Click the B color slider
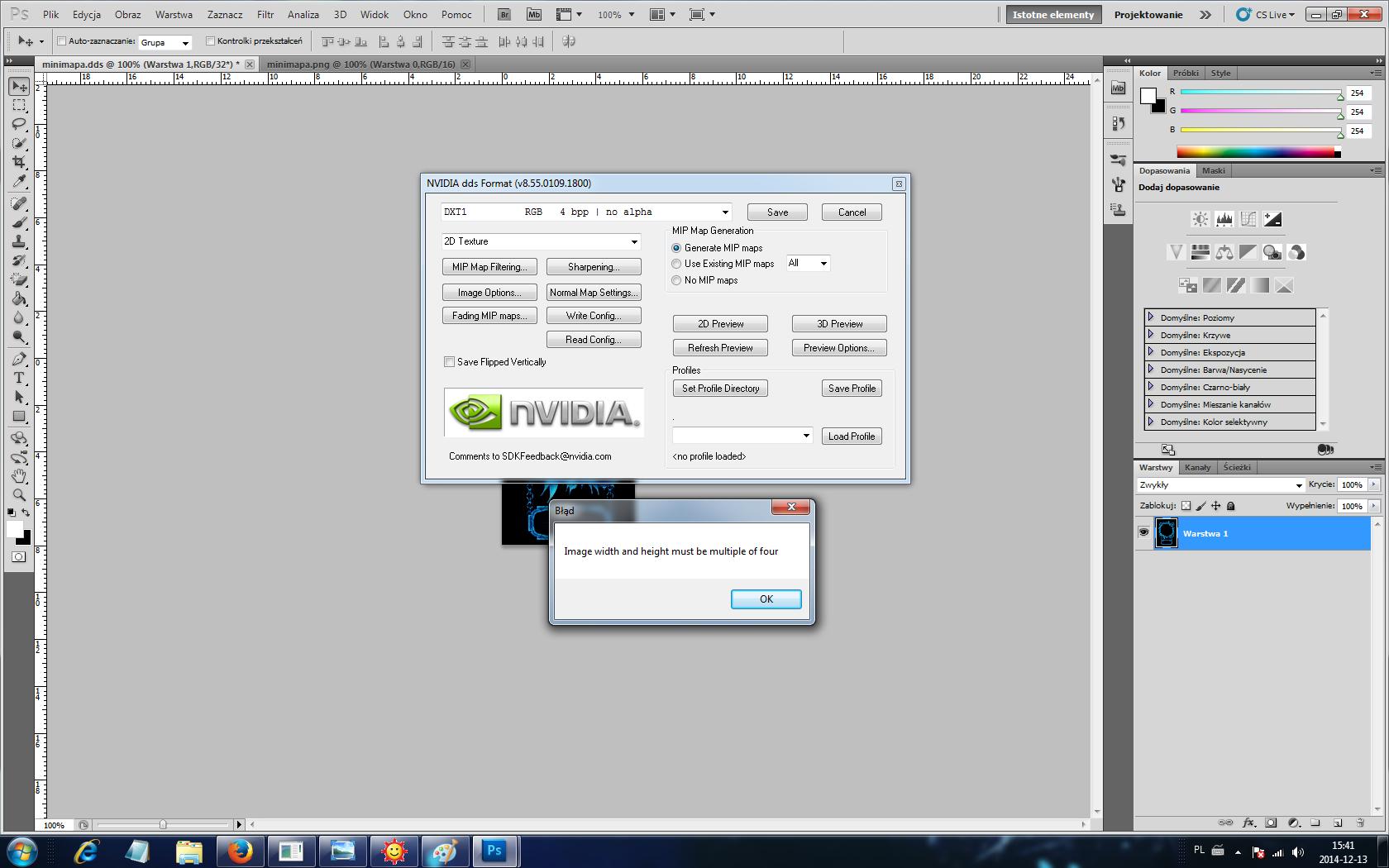 point(1260,131)
